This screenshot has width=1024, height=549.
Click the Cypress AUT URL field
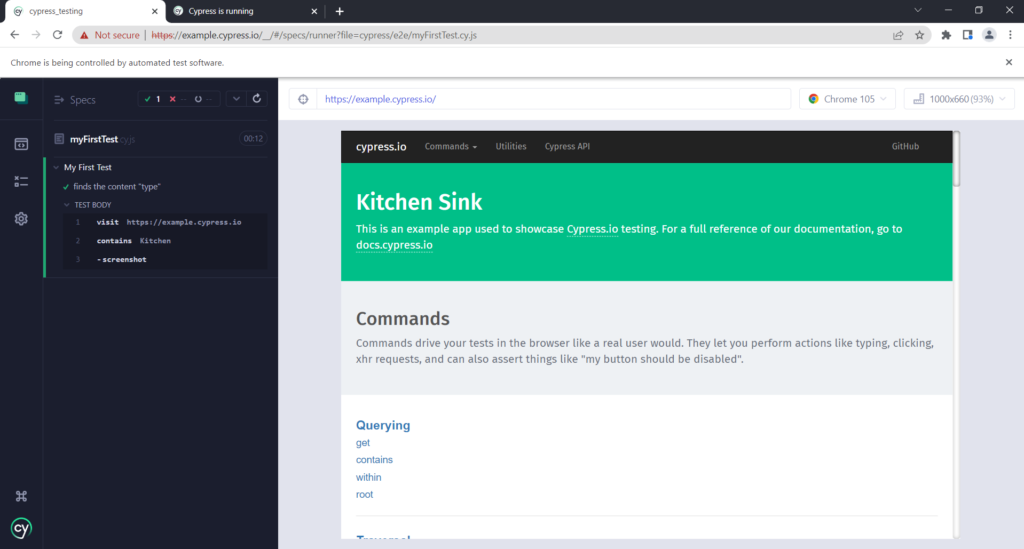[553, 99]
